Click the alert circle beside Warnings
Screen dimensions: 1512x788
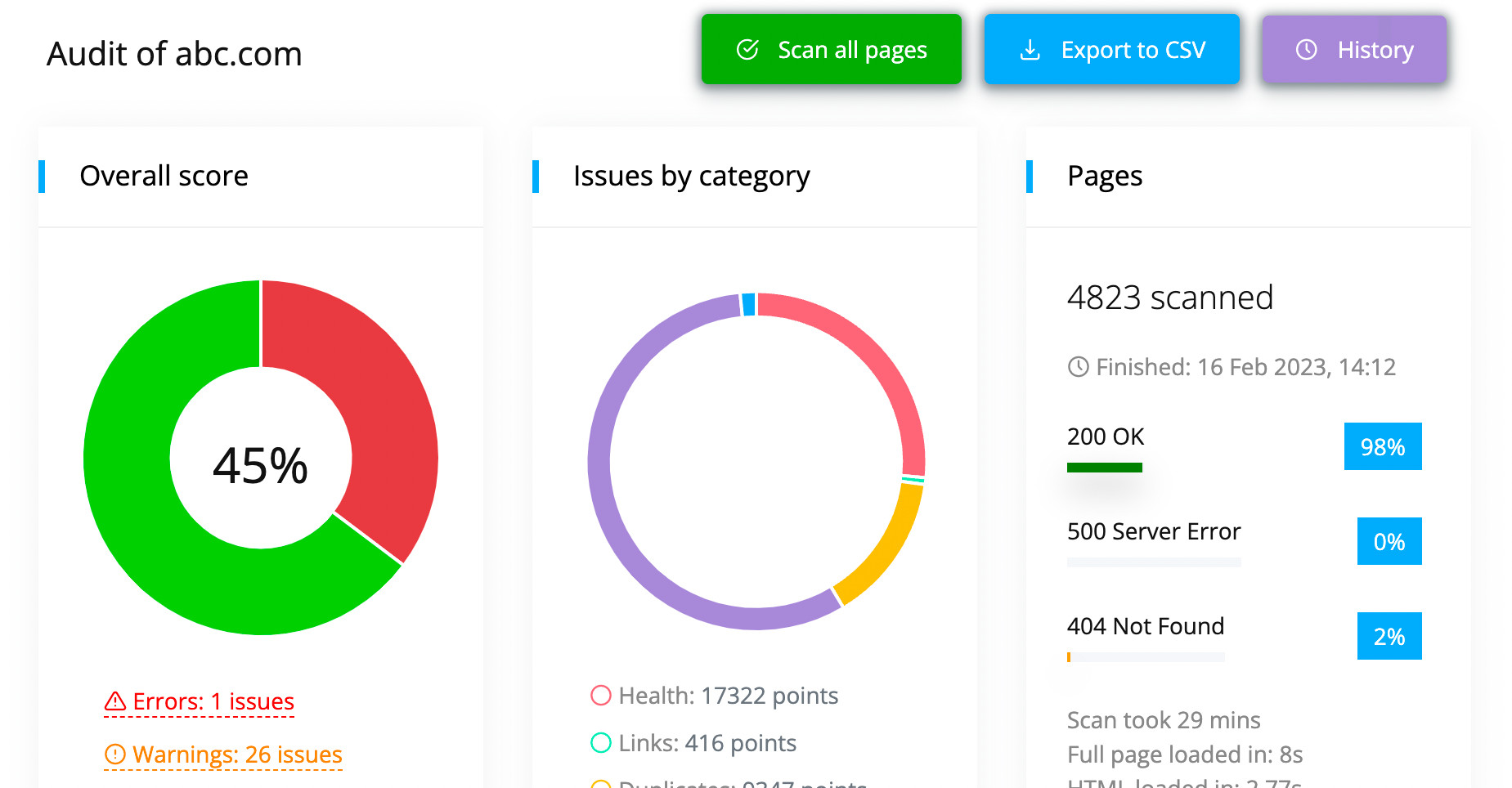(x=114, y=754)
